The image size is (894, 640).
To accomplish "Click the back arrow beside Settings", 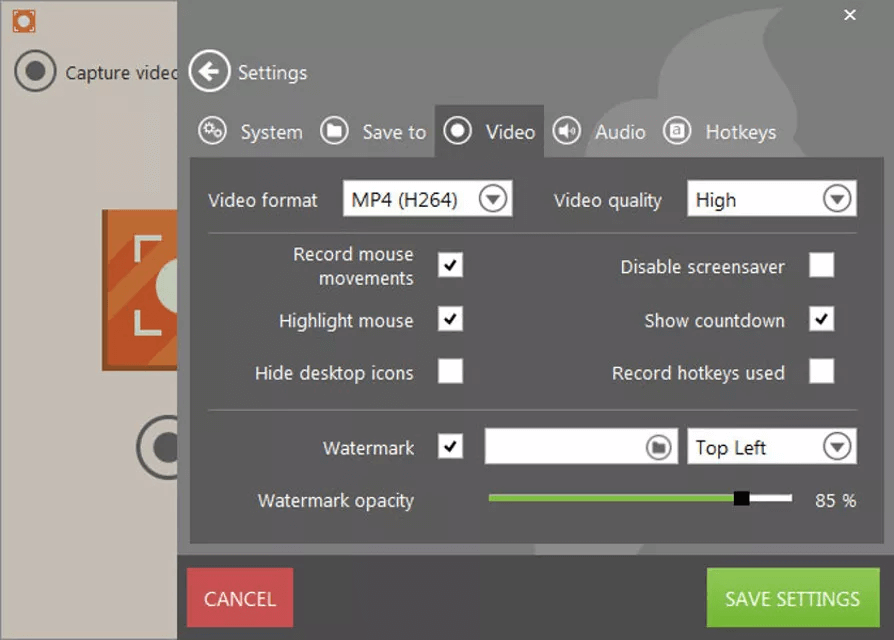I will tap(209, 72).
